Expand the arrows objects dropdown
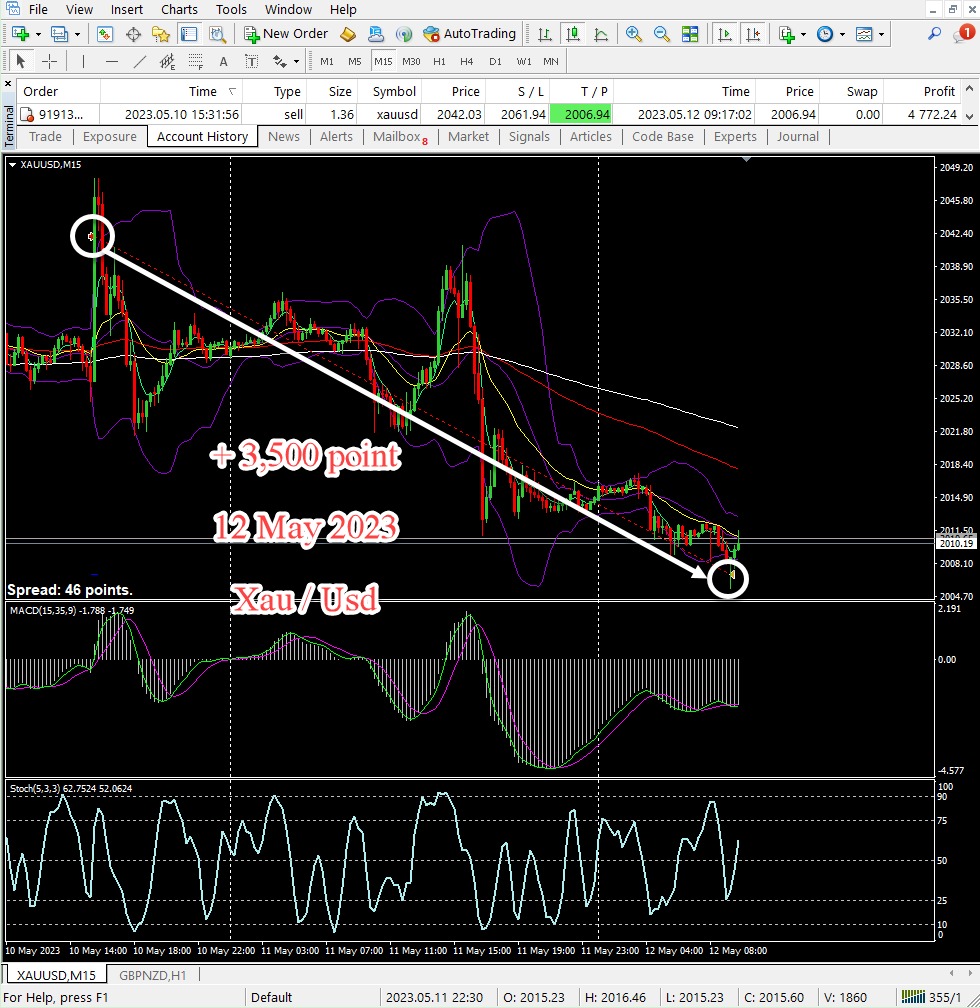 coord(296,62)
